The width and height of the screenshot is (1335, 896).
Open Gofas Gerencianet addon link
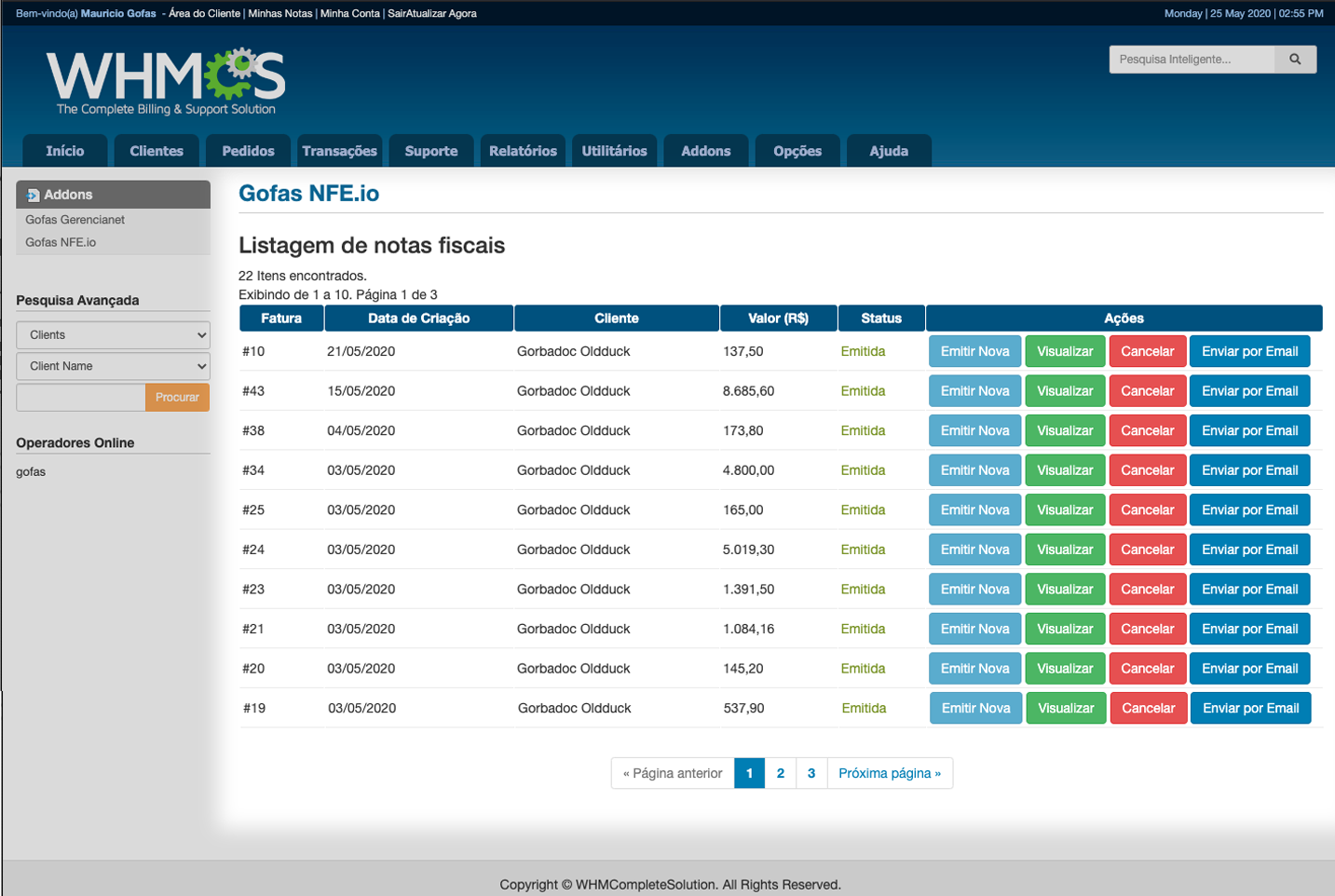[75, 220]
